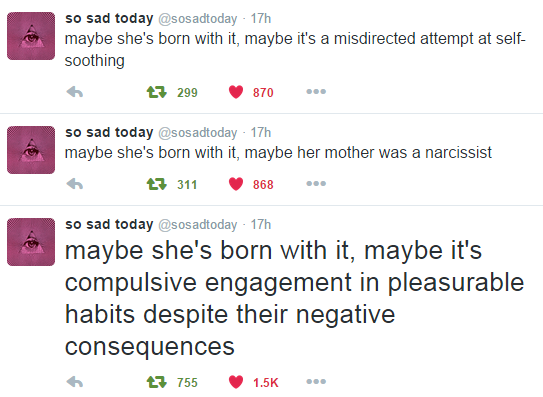
Task: Click the pyramid-eye avatar of second tweet
Action: [x=31, y=150]
